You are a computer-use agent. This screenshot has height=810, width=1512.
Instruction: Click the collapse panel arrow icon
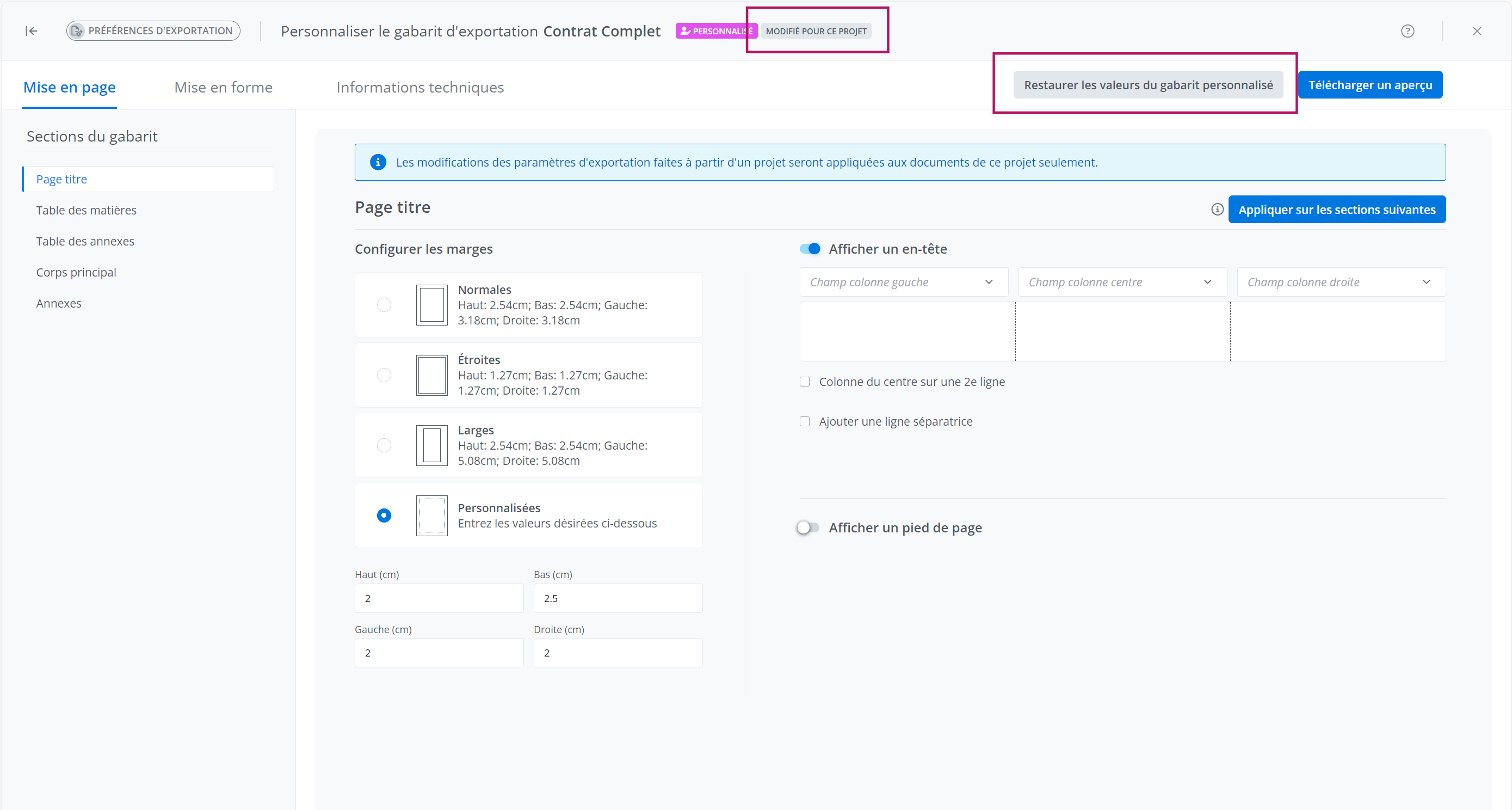31,31
